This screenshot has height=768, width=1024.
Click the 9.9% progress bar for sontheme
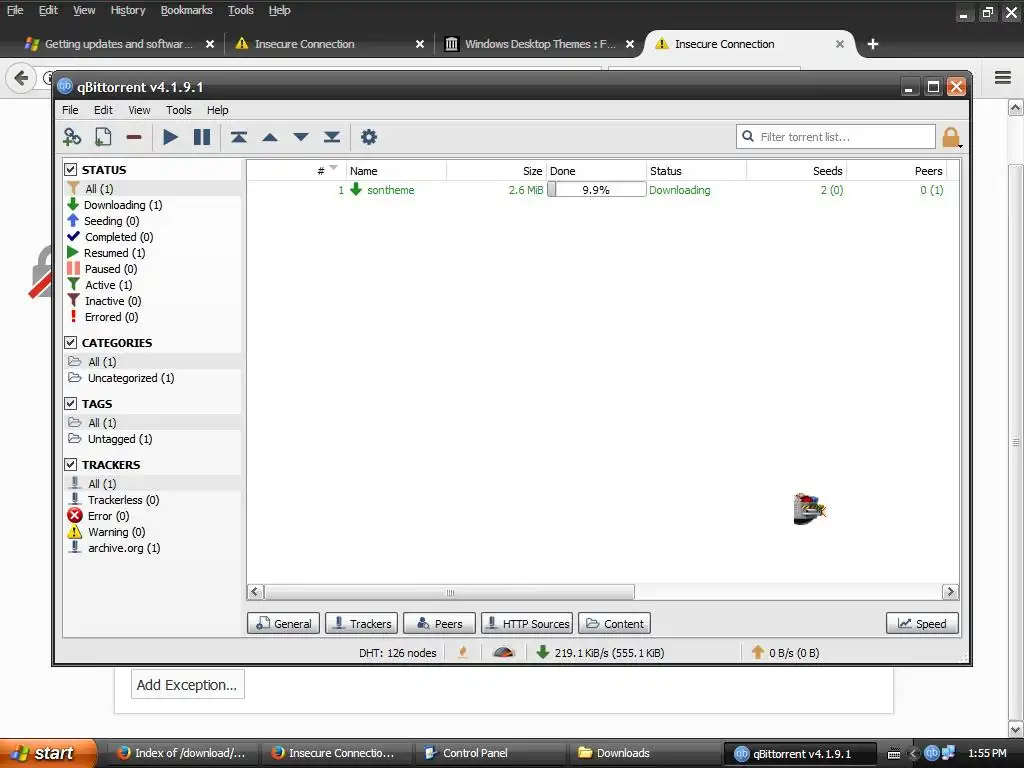tap(596, 189)
